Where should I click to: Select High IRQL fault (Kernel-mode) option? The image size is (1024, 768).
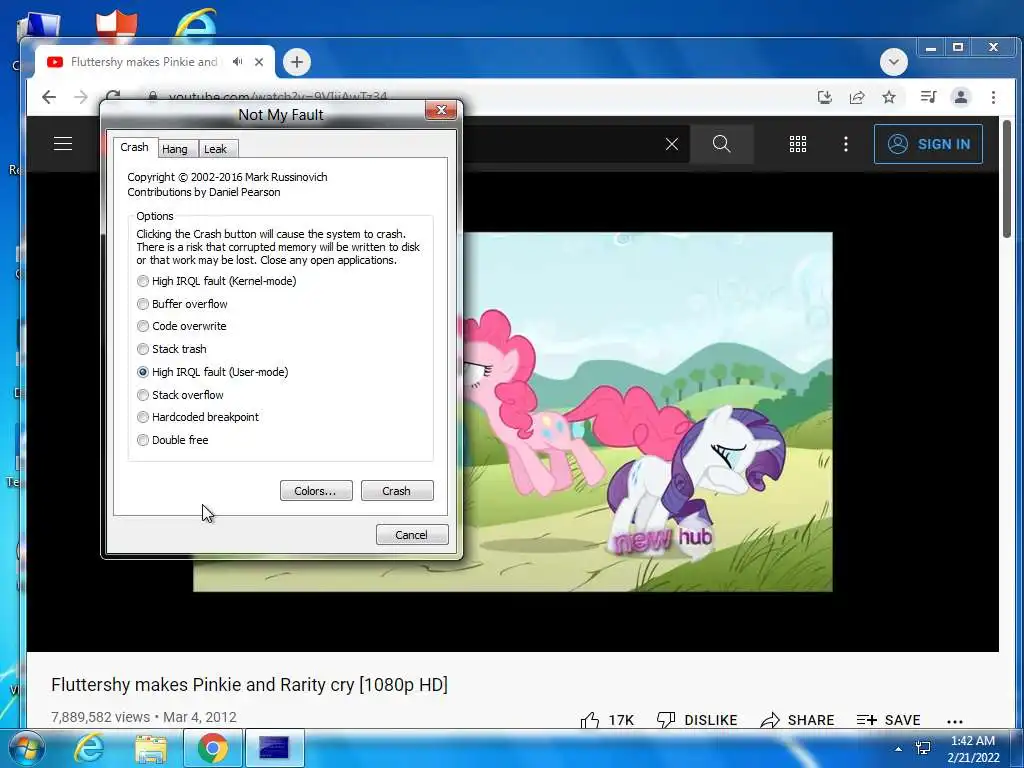(216, 281)
